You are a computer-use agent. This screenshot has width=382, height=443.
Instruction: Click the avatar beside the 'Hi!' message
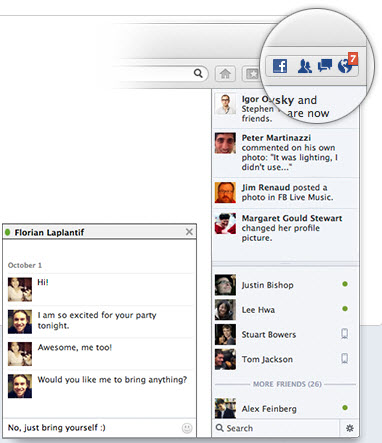pyautogui.click(x=20, y=289)
